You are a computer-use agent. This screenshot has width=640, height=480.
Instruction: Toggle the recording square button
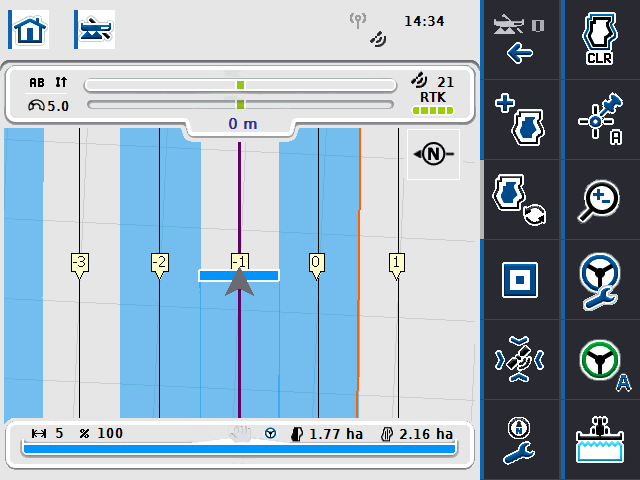(520, 279)
